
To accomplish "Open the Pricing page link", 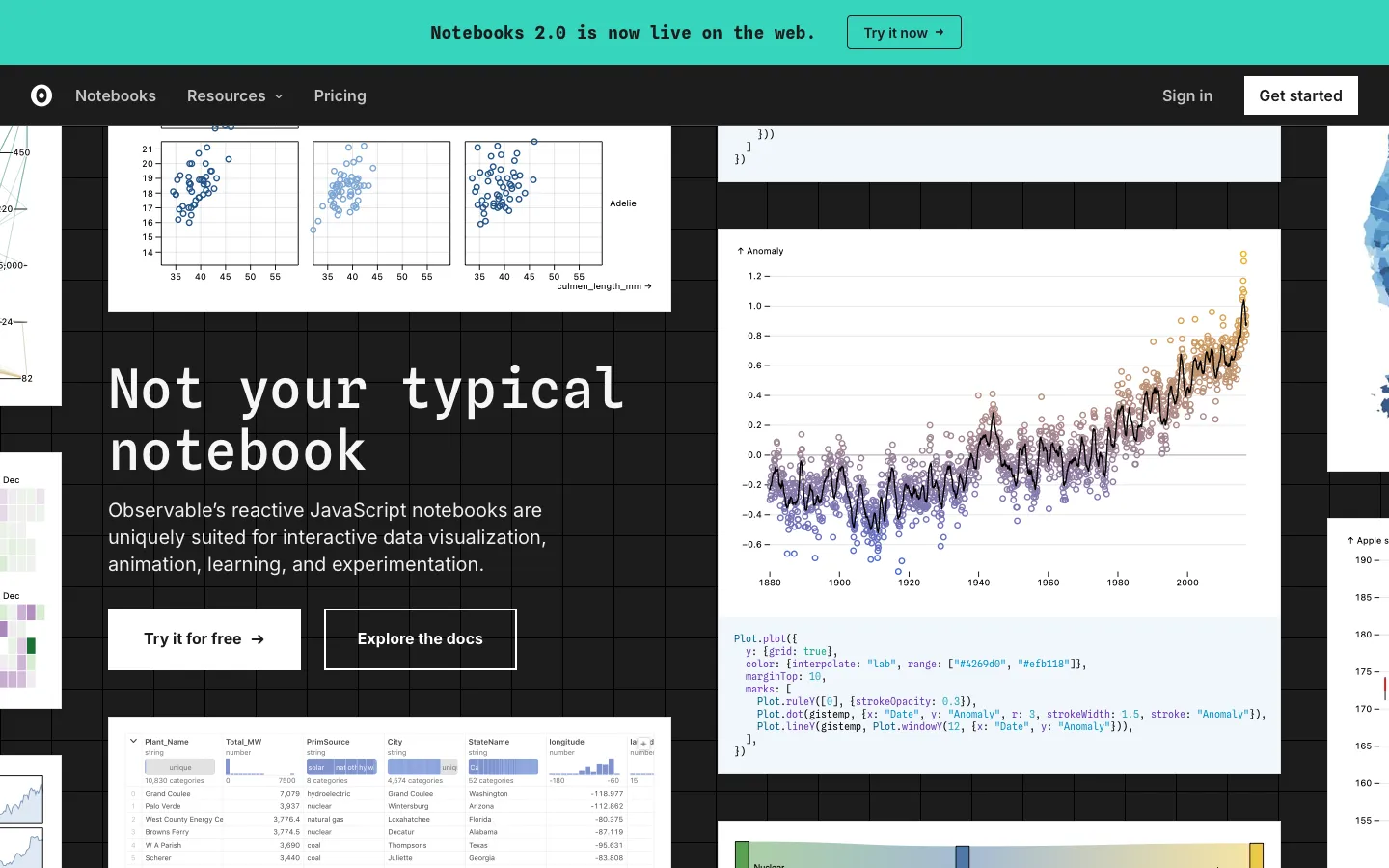I will (340, 95).
